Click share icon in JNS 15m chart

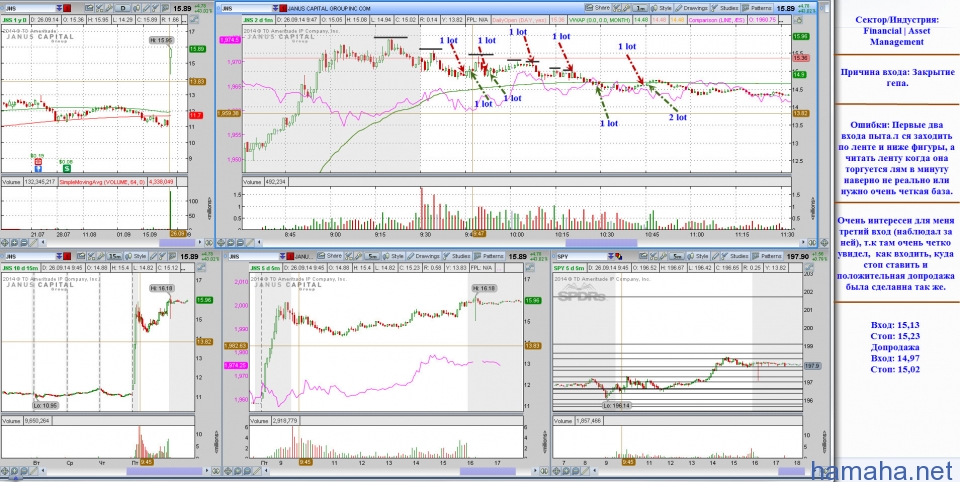click(x=81, y=256)
